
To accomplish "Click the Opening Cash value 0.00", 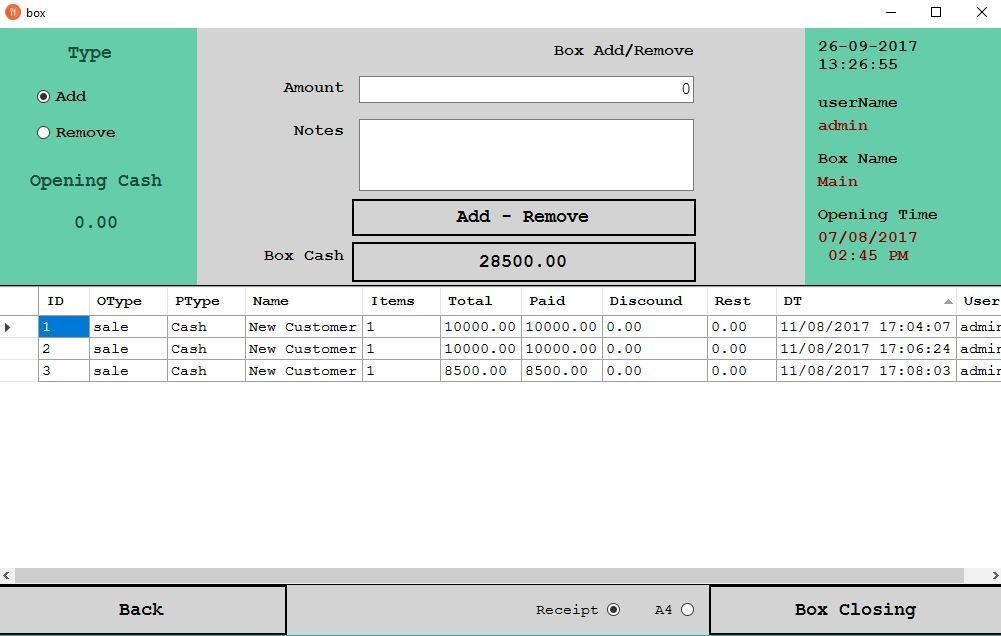I will (96, 223).
